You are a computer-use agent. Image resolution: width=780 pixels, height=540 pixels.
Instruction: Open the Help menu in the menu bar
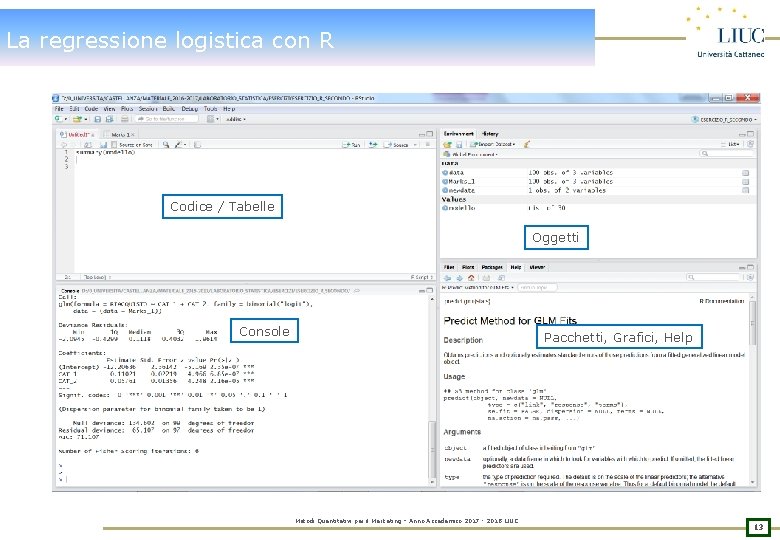pyautogui.click(x=229, y=108)
